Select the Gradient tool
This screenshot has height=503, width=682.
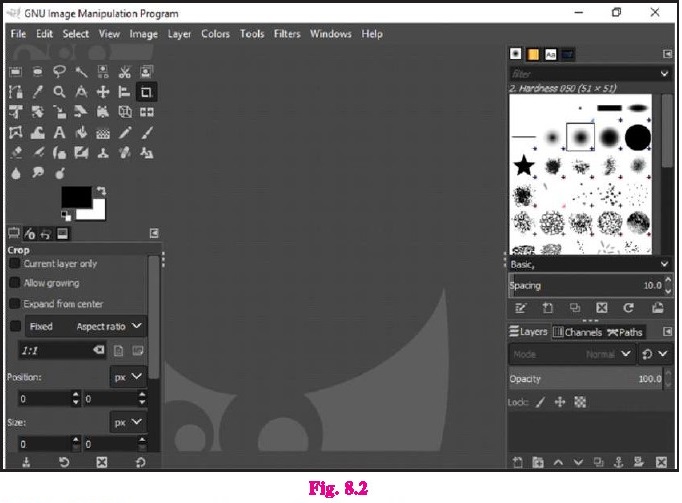click(103, 133)
